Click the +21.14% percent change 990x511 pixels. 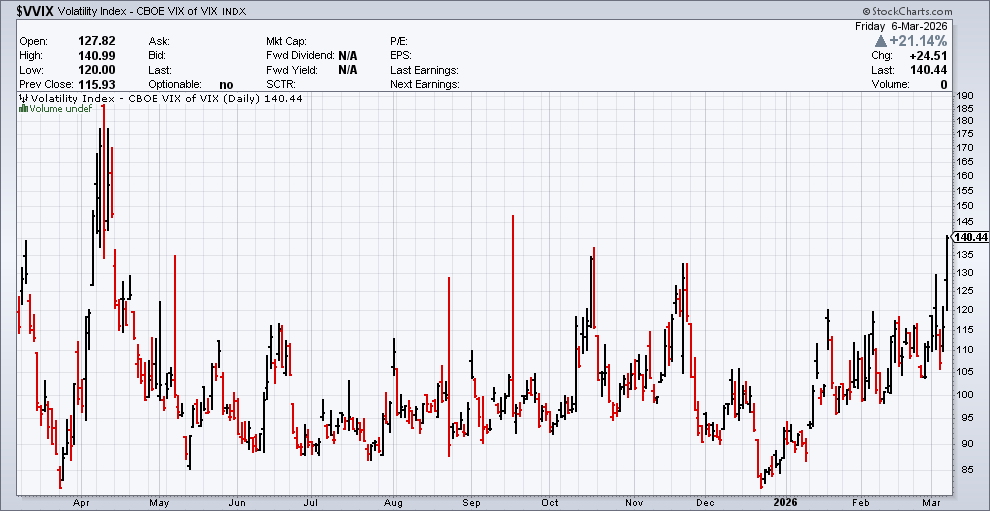tap(919, 41)
